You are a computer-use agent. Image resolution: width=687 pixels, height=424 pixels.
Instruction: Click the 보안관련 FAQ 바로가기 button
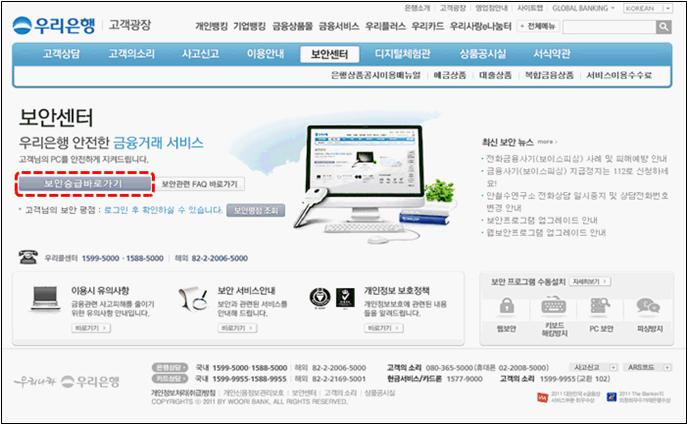click(x=200, y=184)
